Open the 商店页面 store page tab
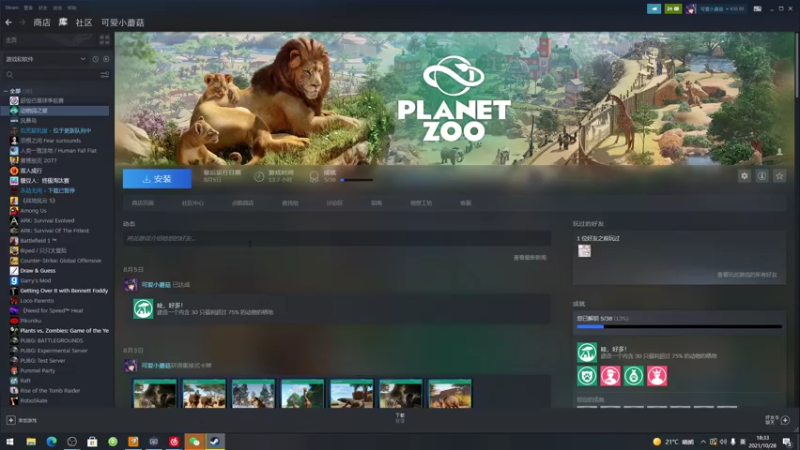Screen dimensions: 800x450 (x=142, y=203)
